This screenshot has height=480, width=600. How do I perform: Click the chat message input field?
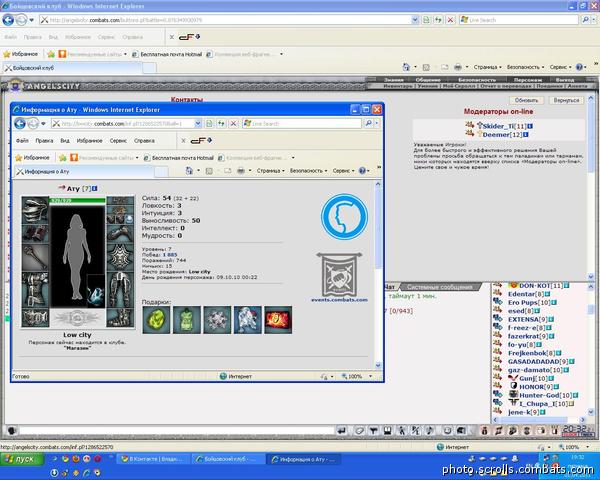176,431
